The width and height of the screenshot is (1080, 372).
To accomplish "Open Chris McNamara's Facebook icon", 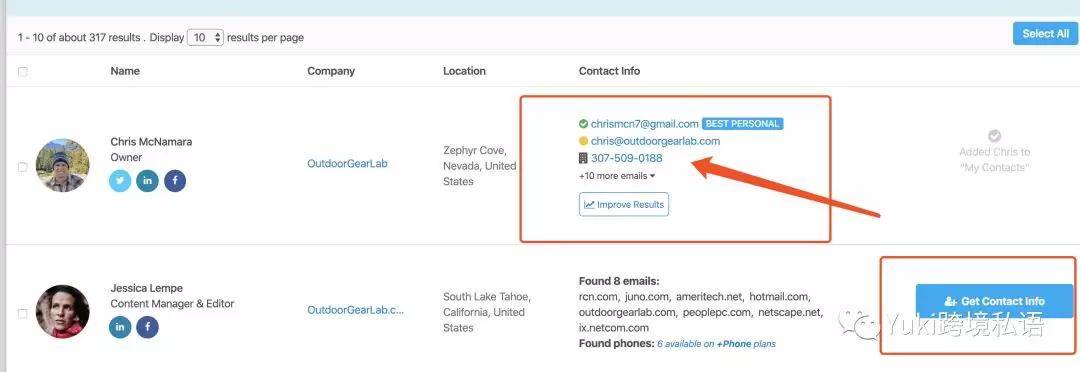I will [175, 180].
